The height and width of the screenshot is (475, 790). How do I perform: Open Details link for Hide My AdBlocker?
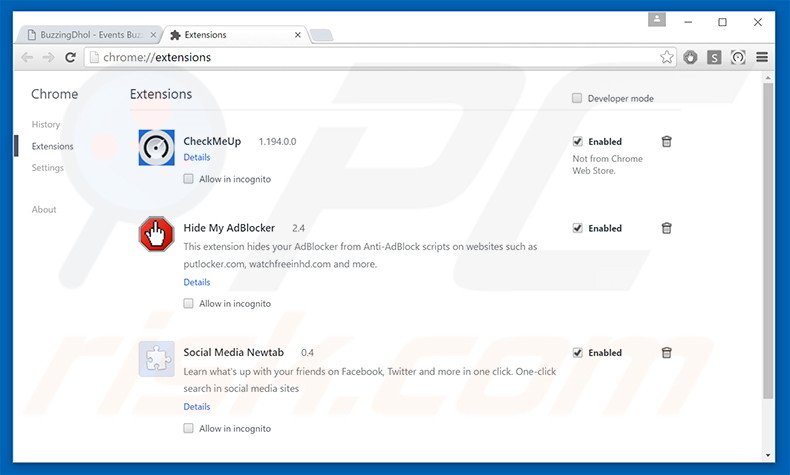(197, 282)
